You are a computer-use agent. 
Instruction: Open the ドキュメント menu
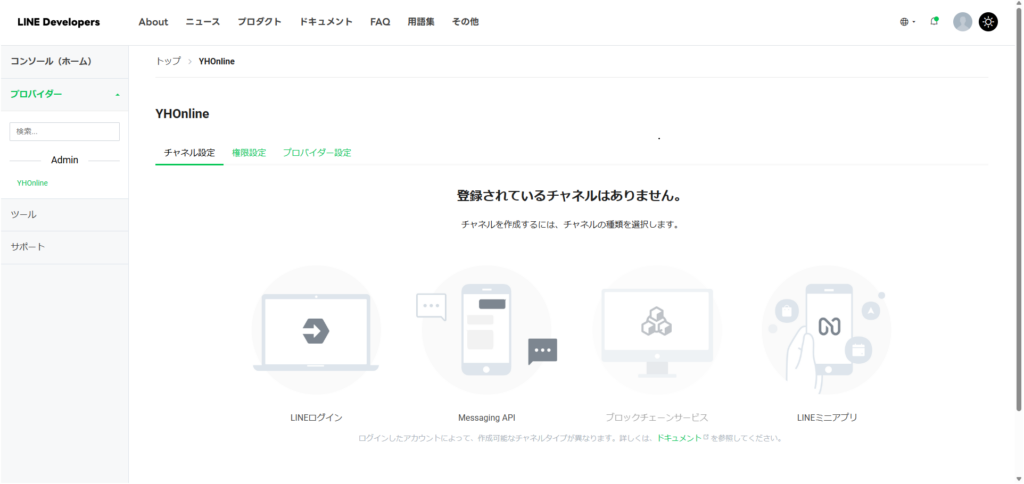326,22
